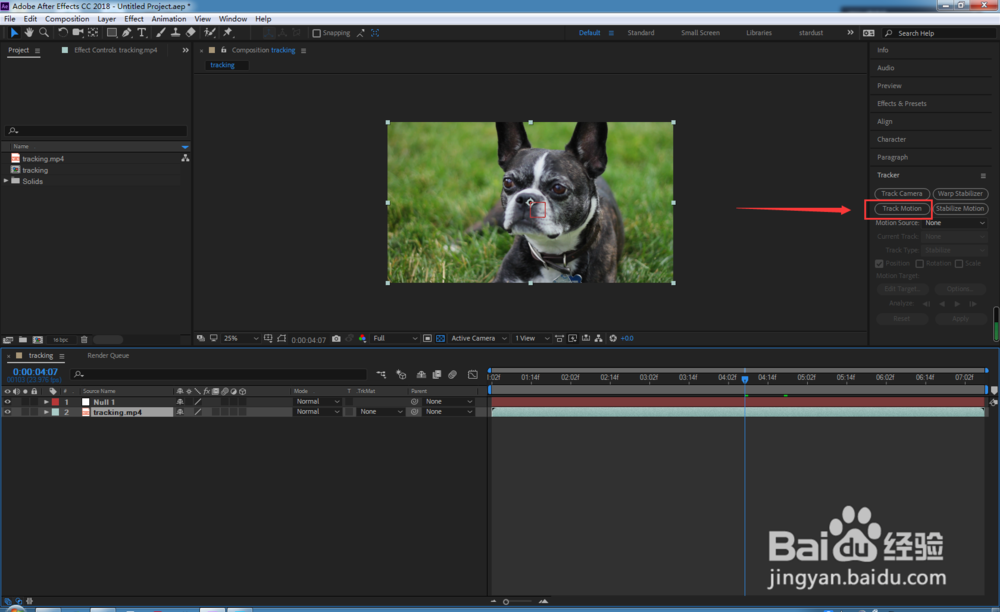
Task: Select the Pan Behind anchor point tool
Action: click(x=93, y=33)
